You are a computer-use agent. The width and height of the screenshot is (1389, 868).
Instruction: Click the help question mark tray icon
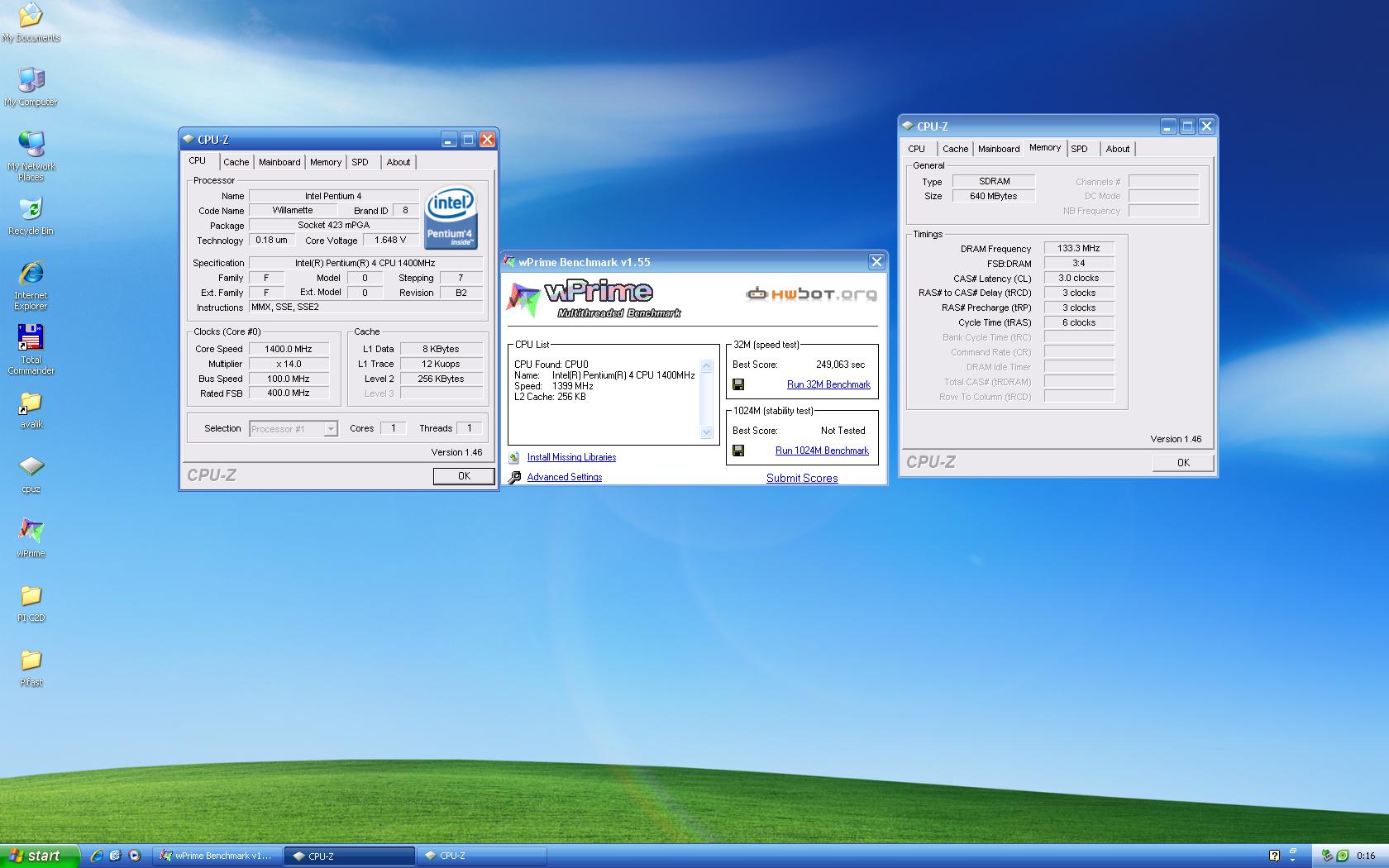[1274, 856]
